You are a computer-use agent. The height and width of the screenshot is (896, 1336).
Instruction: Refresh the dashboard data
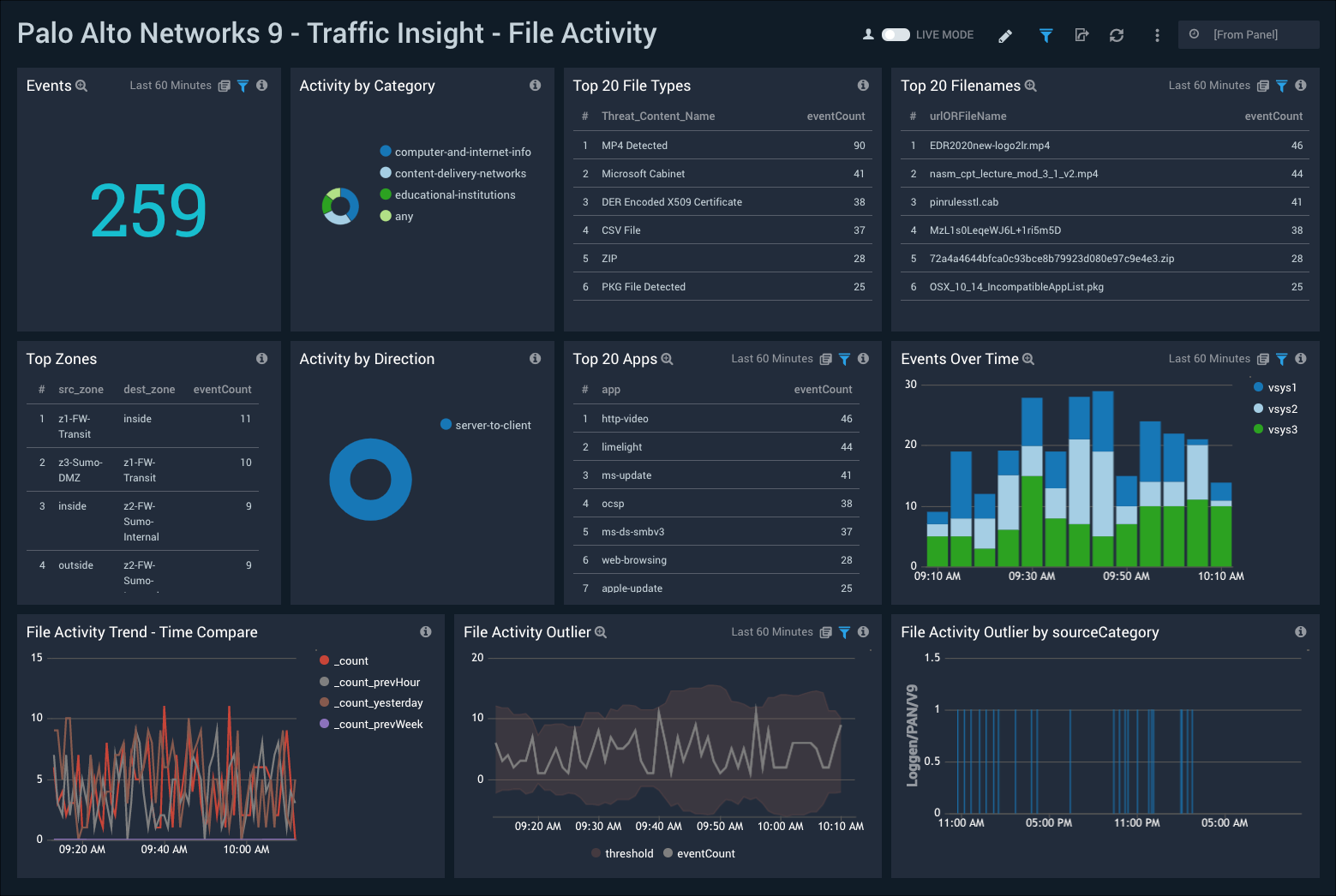(1117, 35)
